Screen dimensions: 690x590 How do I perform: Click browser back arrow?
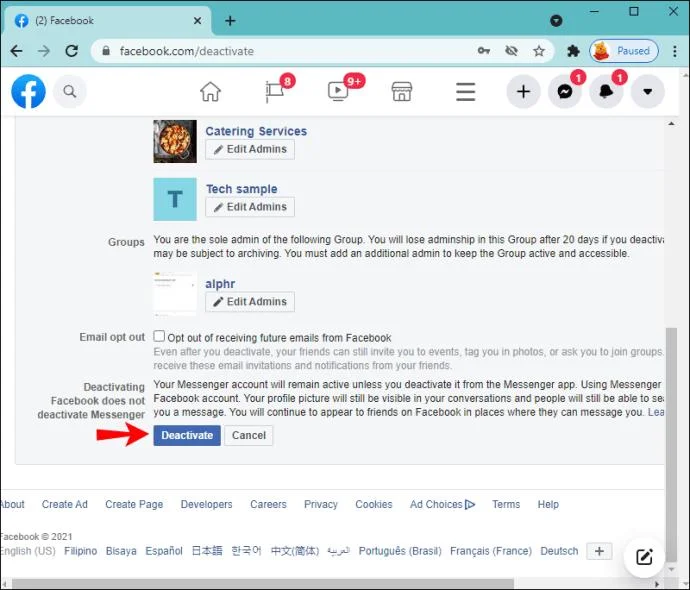[x=17, y=51]
